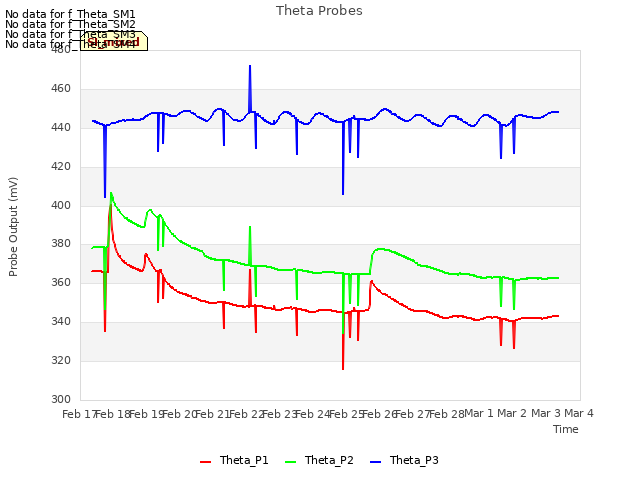Click the 'Feb 22' x-axis tick label
The height and width of the screenshot is (480, 640).
247,414
